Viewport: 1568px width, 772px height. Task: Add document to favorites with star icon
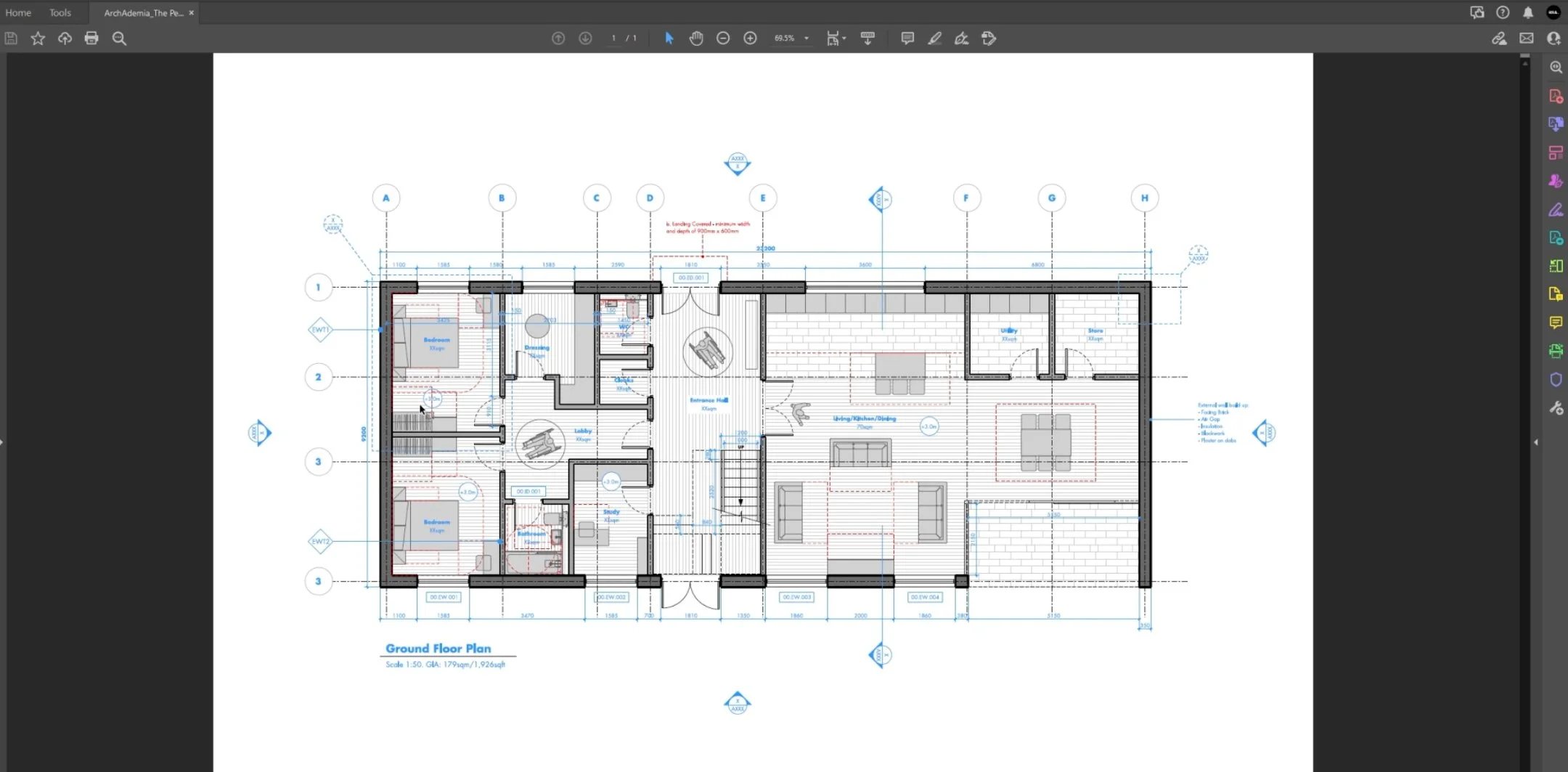point(37,38)
